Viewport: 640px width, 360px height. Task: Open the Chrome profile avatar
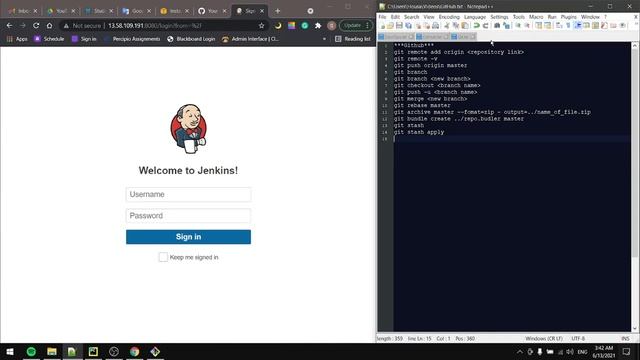click(331, 25)
